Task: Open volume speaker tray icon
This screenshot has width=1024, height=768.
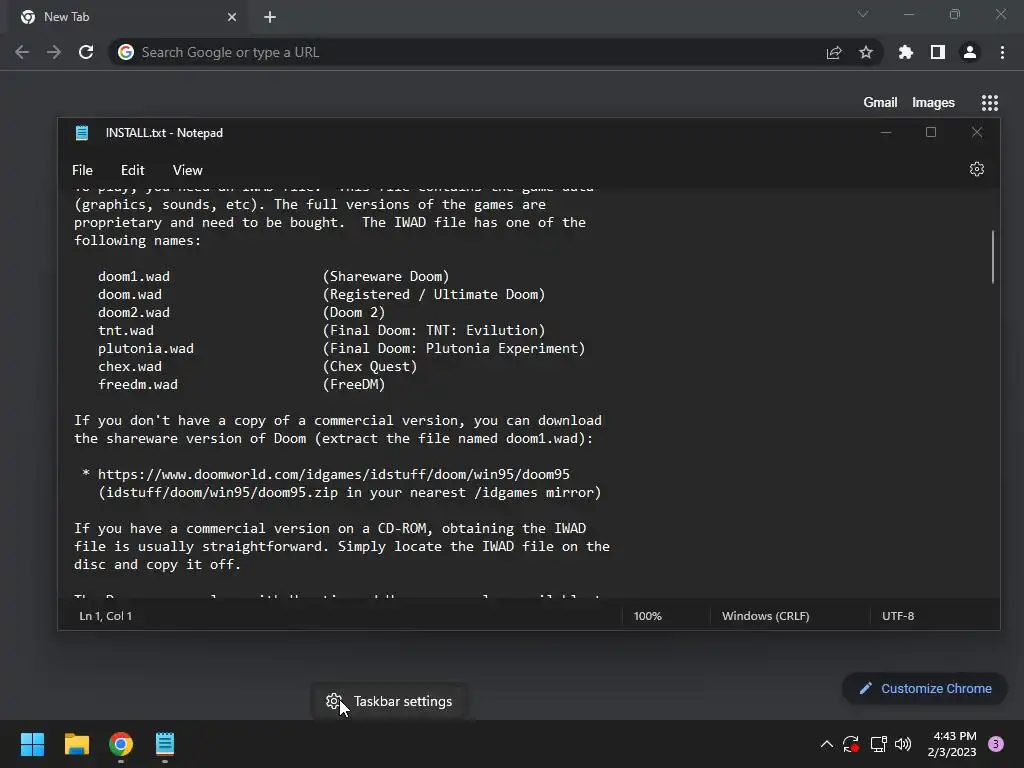Action: [x=903, y=744]
